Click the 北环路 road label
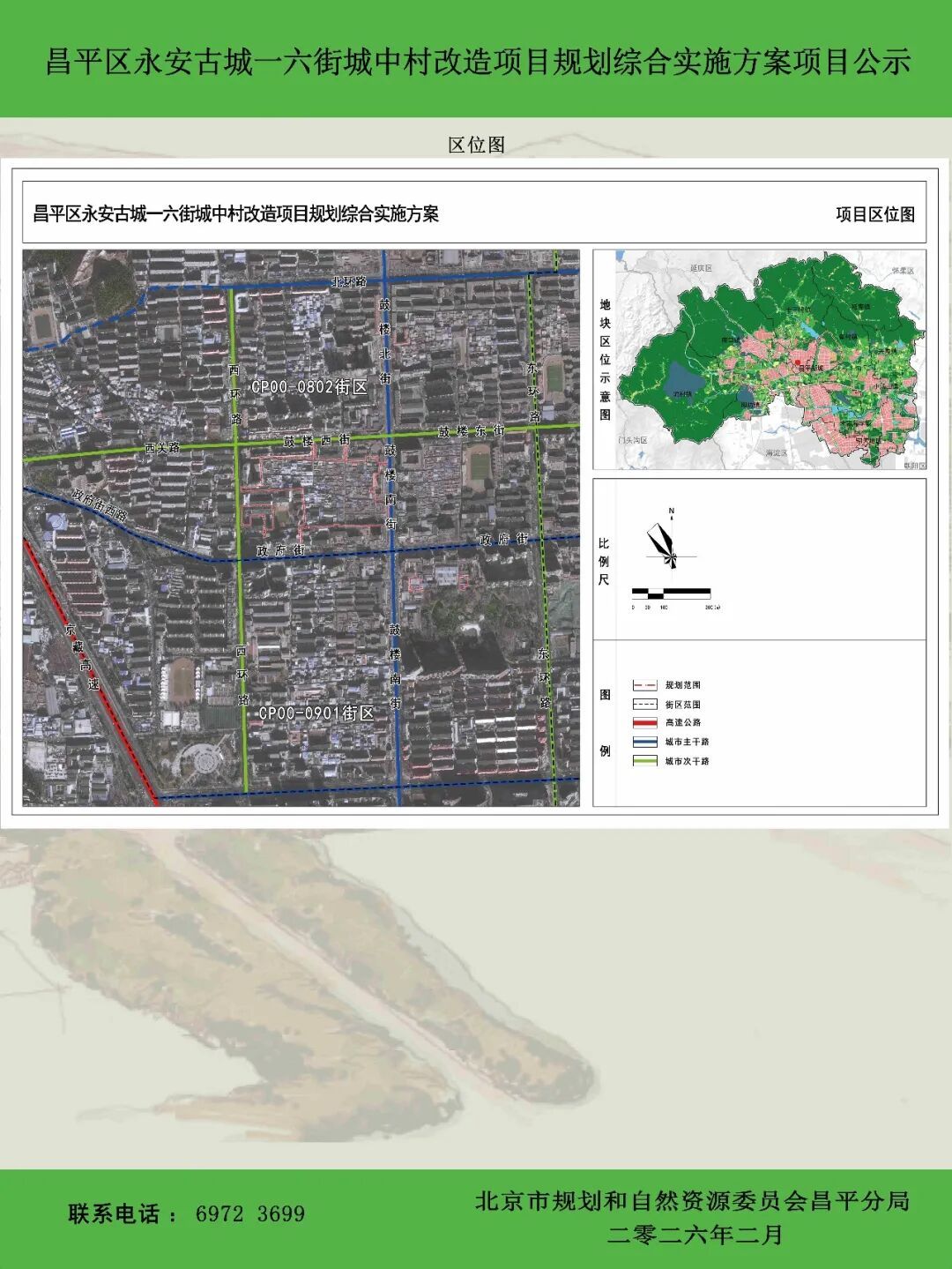 click(x=348, y=282)
